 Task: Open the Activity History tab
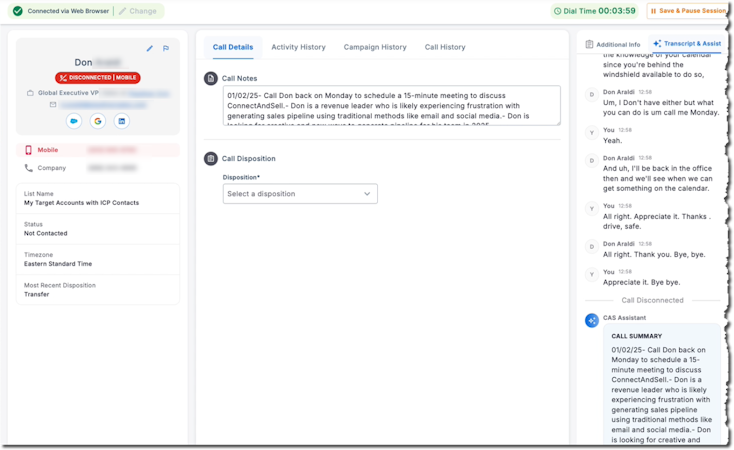click(x=298, y=47)
